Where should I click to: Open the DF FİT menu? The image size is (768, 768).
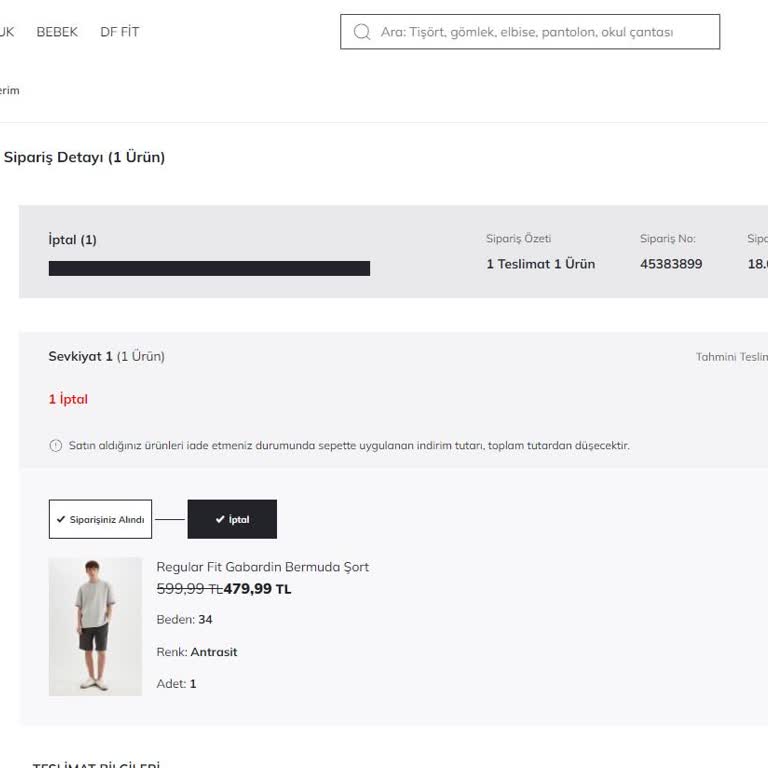[120, 32]
